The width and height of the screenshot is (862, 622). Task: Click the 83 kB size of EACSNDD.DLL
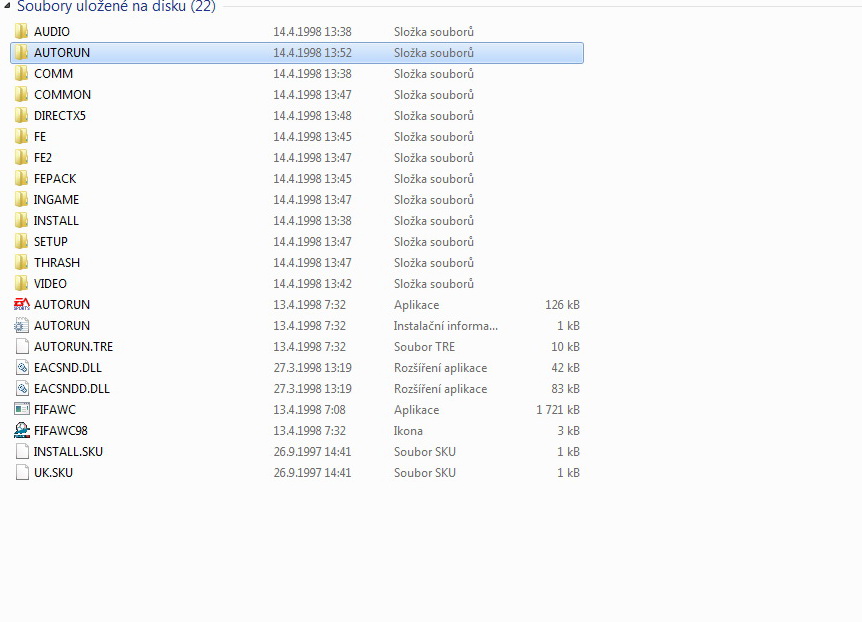point(565,389)
